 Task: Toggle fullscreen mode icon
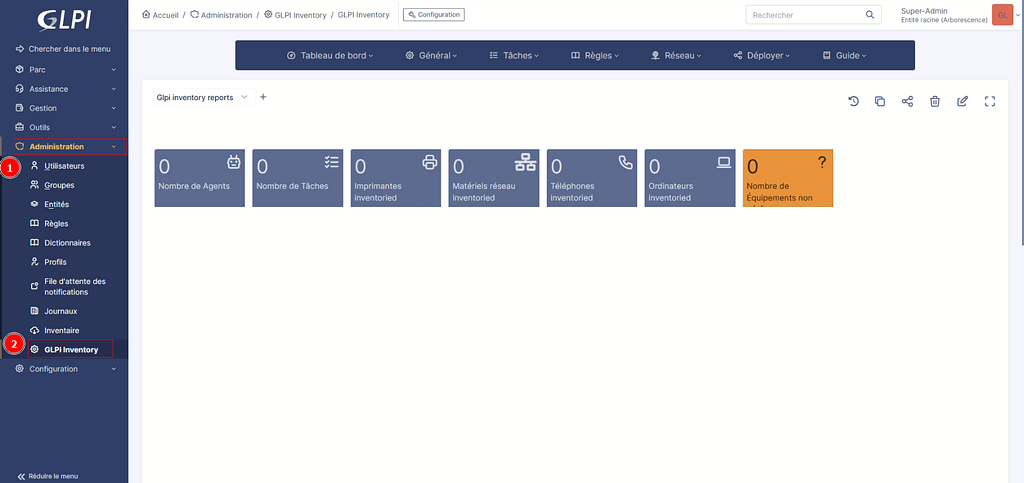click(x=990, y=101)
